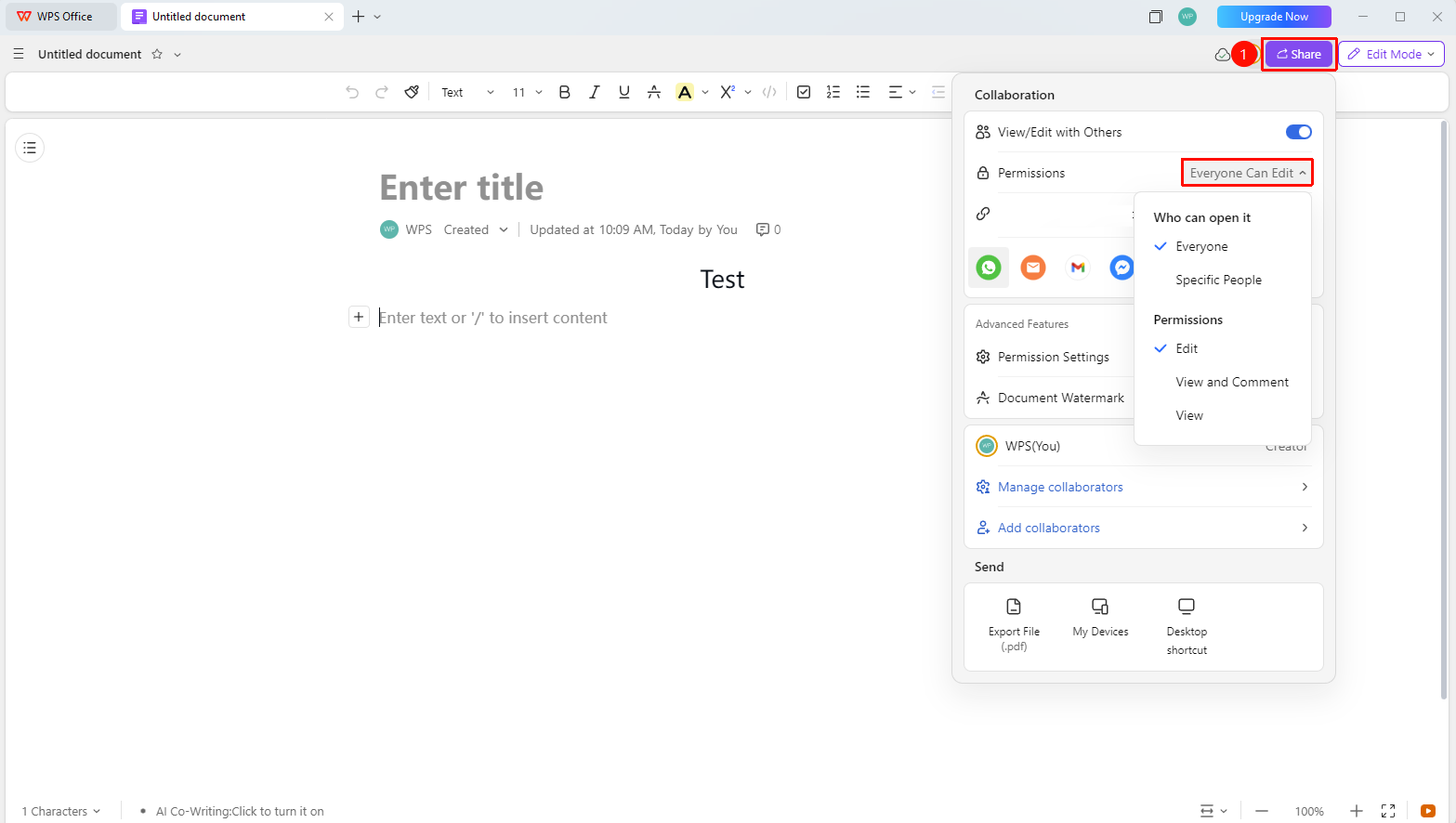This screenshot has height=823, width=1456.
Task: Switch to the WPS Office tab
Action: coord(61,17)
